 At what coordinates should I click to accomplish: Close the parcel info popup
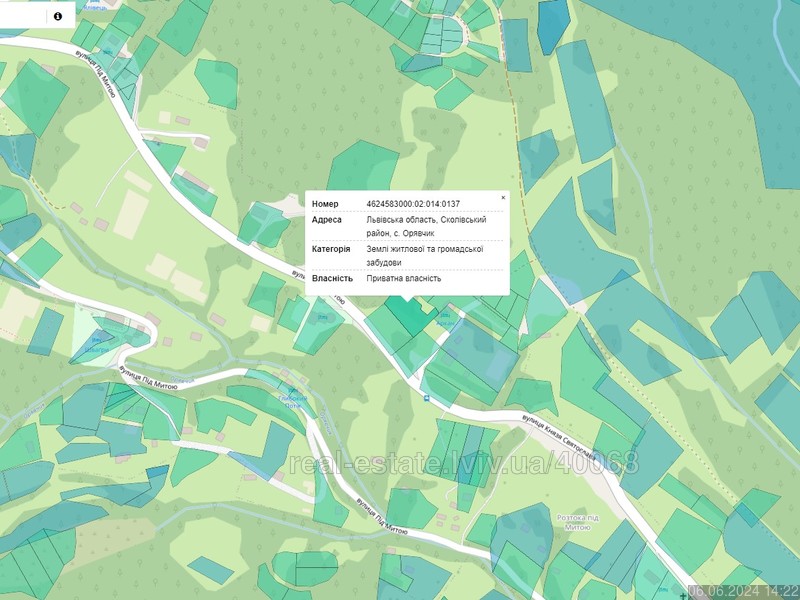[x=503, y=197]
